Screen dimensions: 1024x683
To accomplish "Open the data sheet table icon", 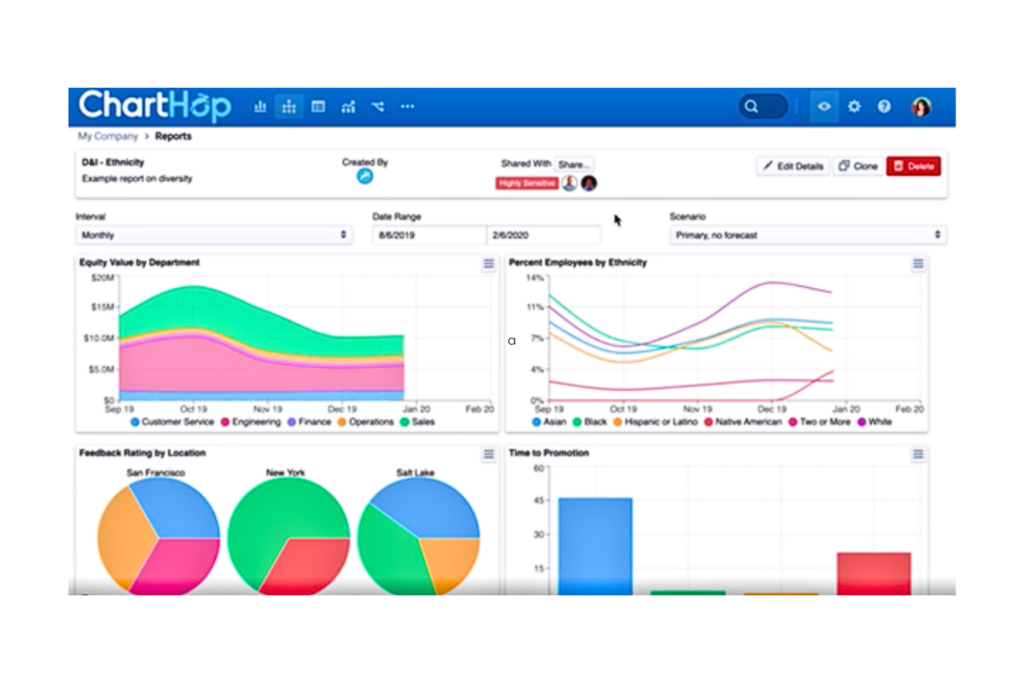I will click(x=318, y=106).
